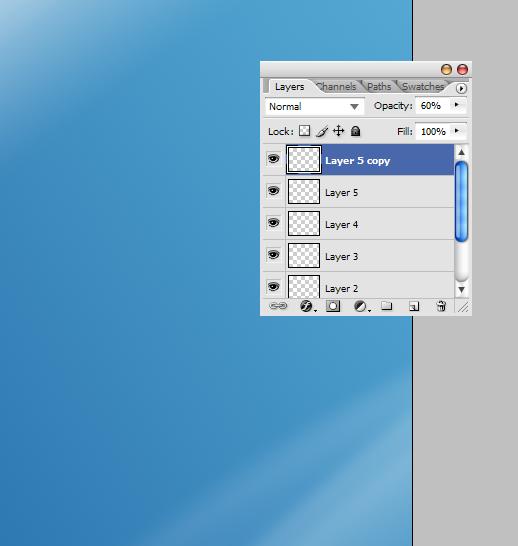This screenshot has height=546, width=518.
Task: Toggle visibility of Layer 3
Action: pos(274,255)
